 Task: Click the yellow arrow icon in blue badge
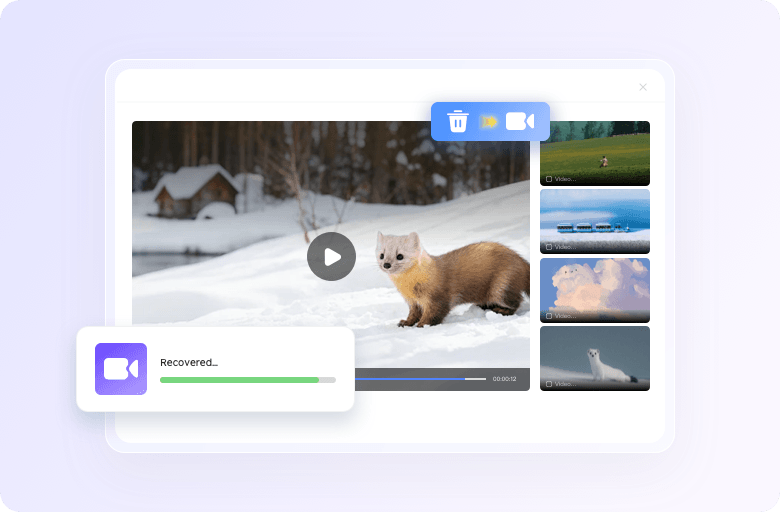pos(489,122)
